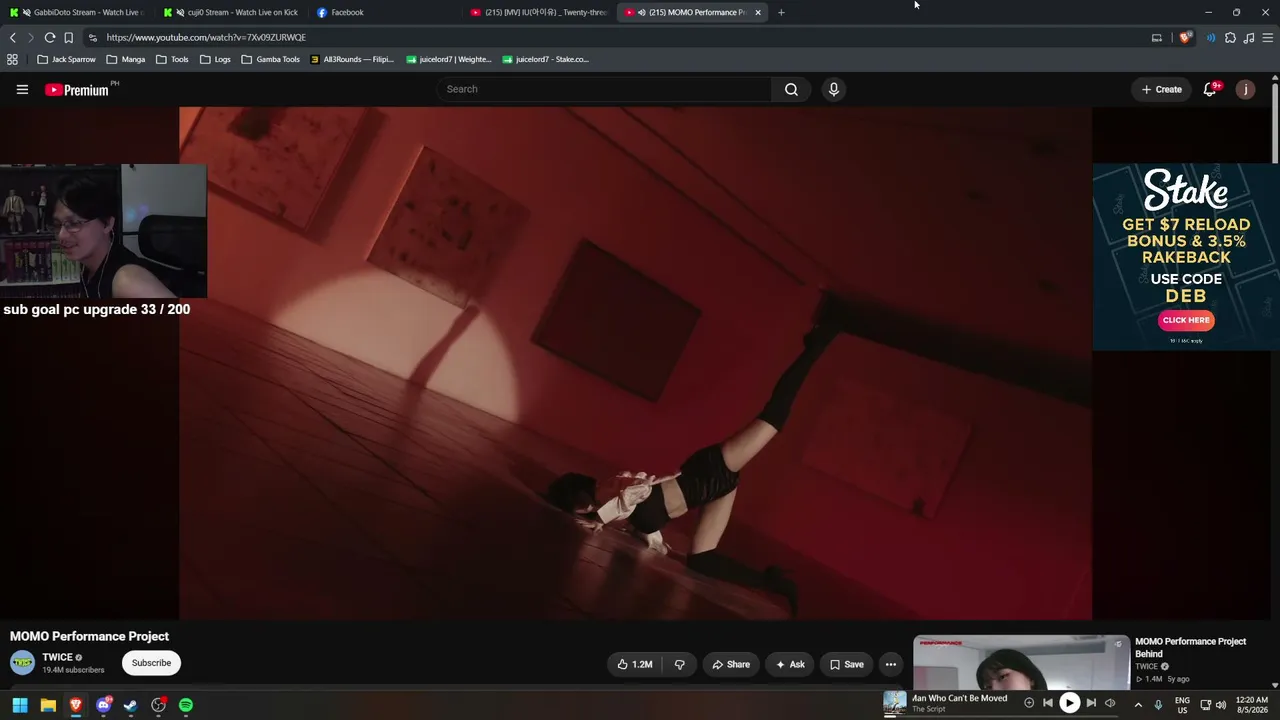Open the browser main menu
Image resolution: width=1280 pixels, height=720 pixels.
1267,37
